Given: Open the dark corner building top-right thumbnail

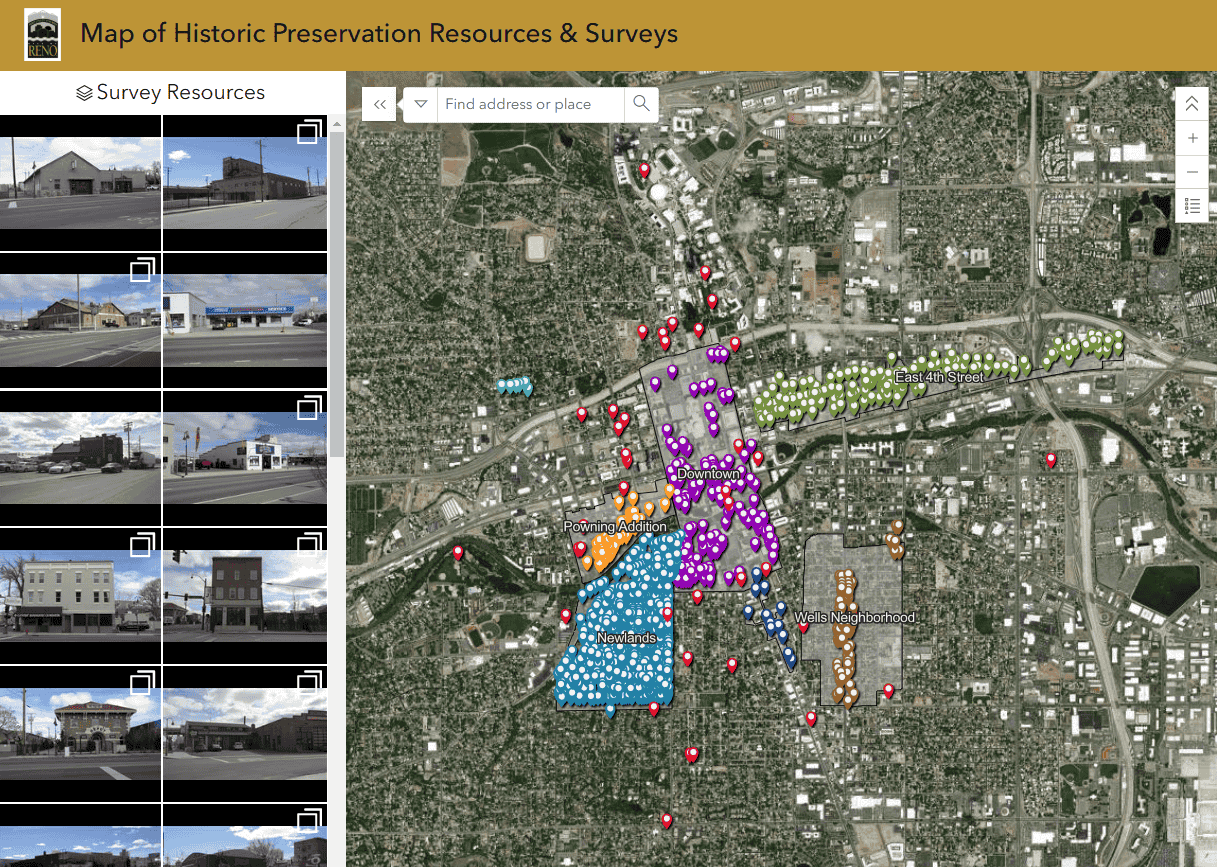Looking at the screenshot, I should pos(245,183).
